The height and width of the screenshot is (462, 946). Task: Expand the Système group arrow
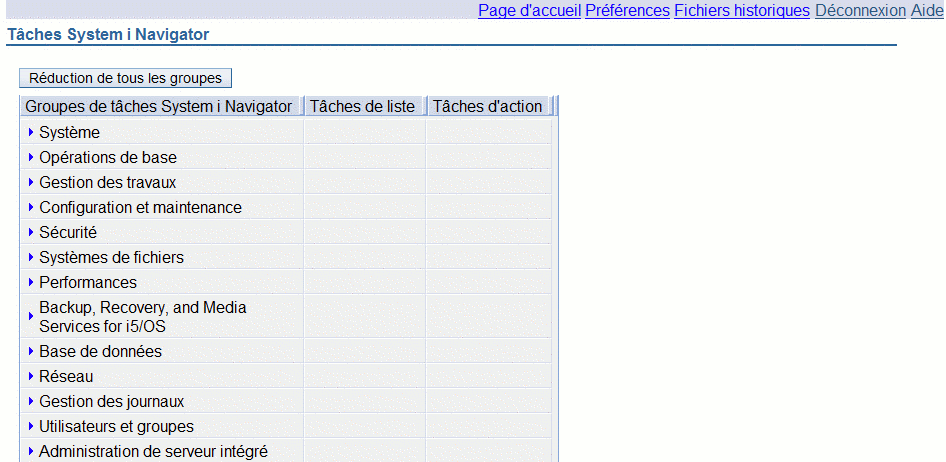31,132
